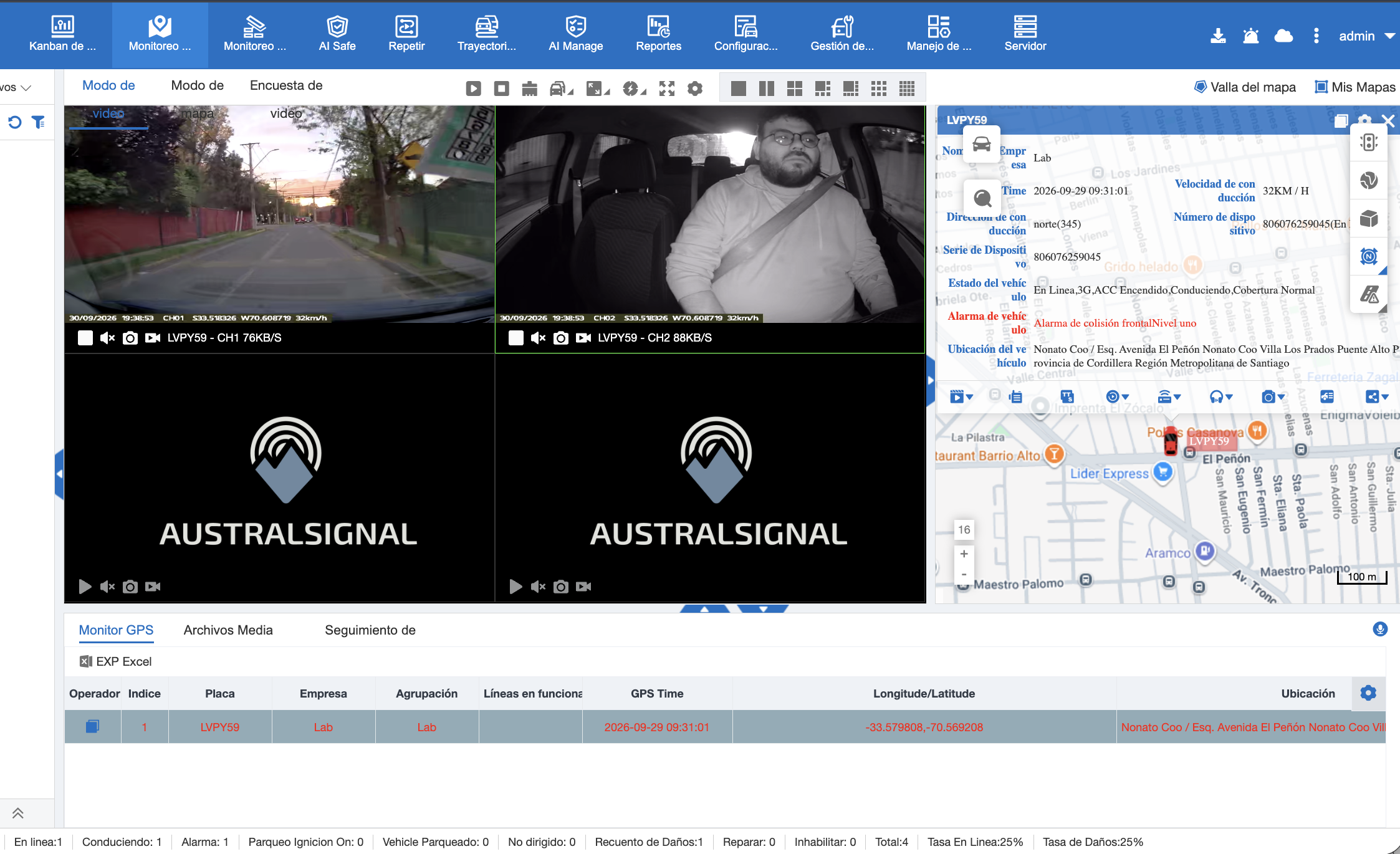Viewport: 1400px width, 854px height.
Task: Collapse the bottom GPS monitor panel
Action: tap(763, 608)
